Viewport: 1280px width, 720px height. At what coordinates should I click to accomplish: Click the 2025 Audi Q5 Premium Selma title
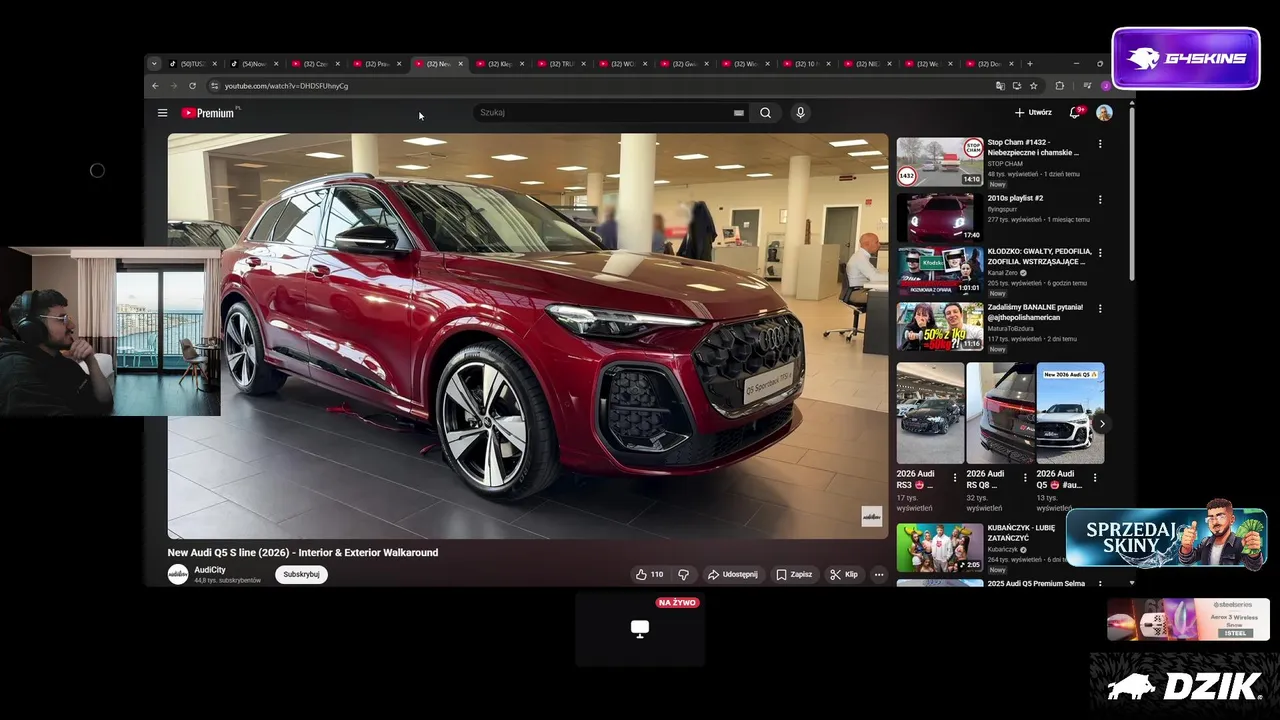click(x=1036, y=583)
